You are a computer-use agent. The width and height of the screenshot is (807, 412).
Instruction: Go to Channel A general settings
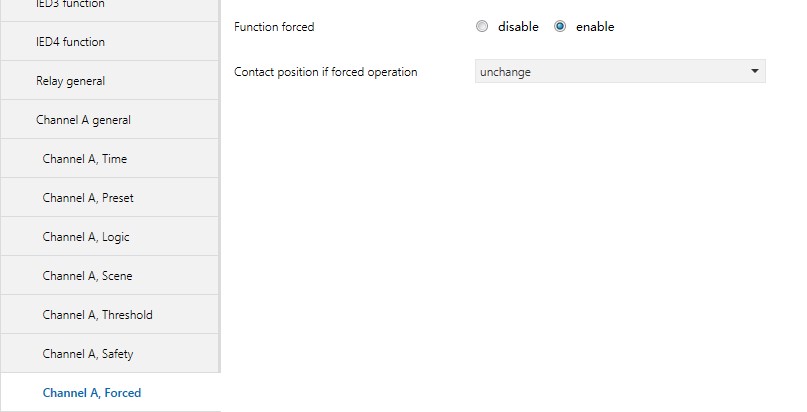point(83,120)
